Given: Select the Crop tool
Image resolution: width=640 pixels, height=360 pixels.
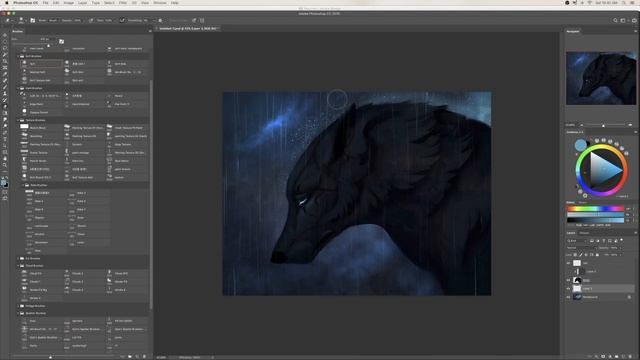Looking at the screenshot, I should tap(5, 61).
